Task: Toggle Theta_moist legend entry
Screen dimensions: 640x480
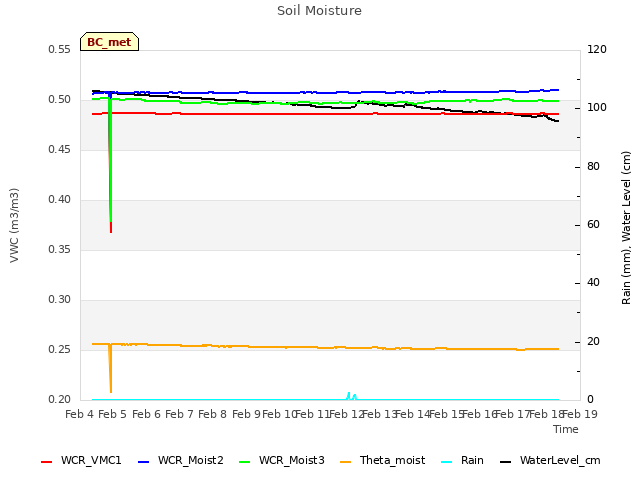Action: [x=382, y=460]
